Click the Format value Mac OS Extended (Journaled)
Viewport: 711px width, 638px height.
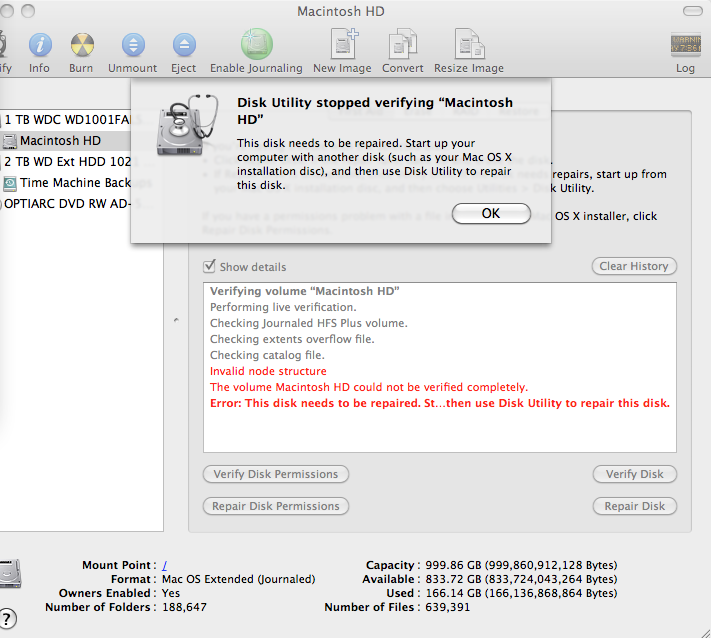point(239,580)
